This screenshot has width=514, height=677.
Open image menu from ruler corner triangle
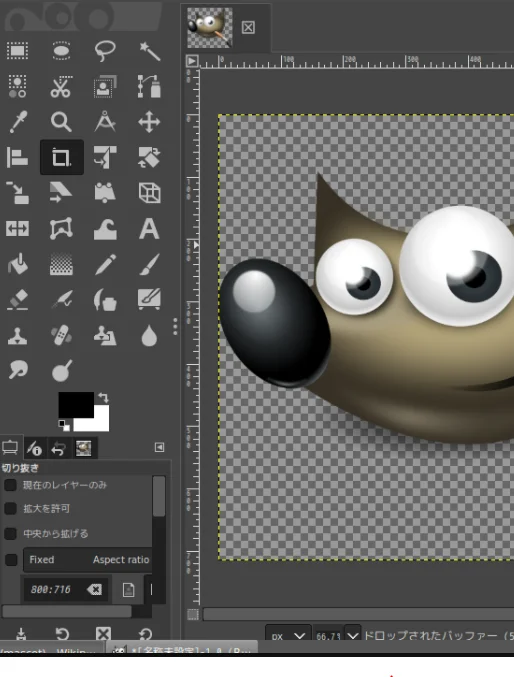tap(192, 61)
